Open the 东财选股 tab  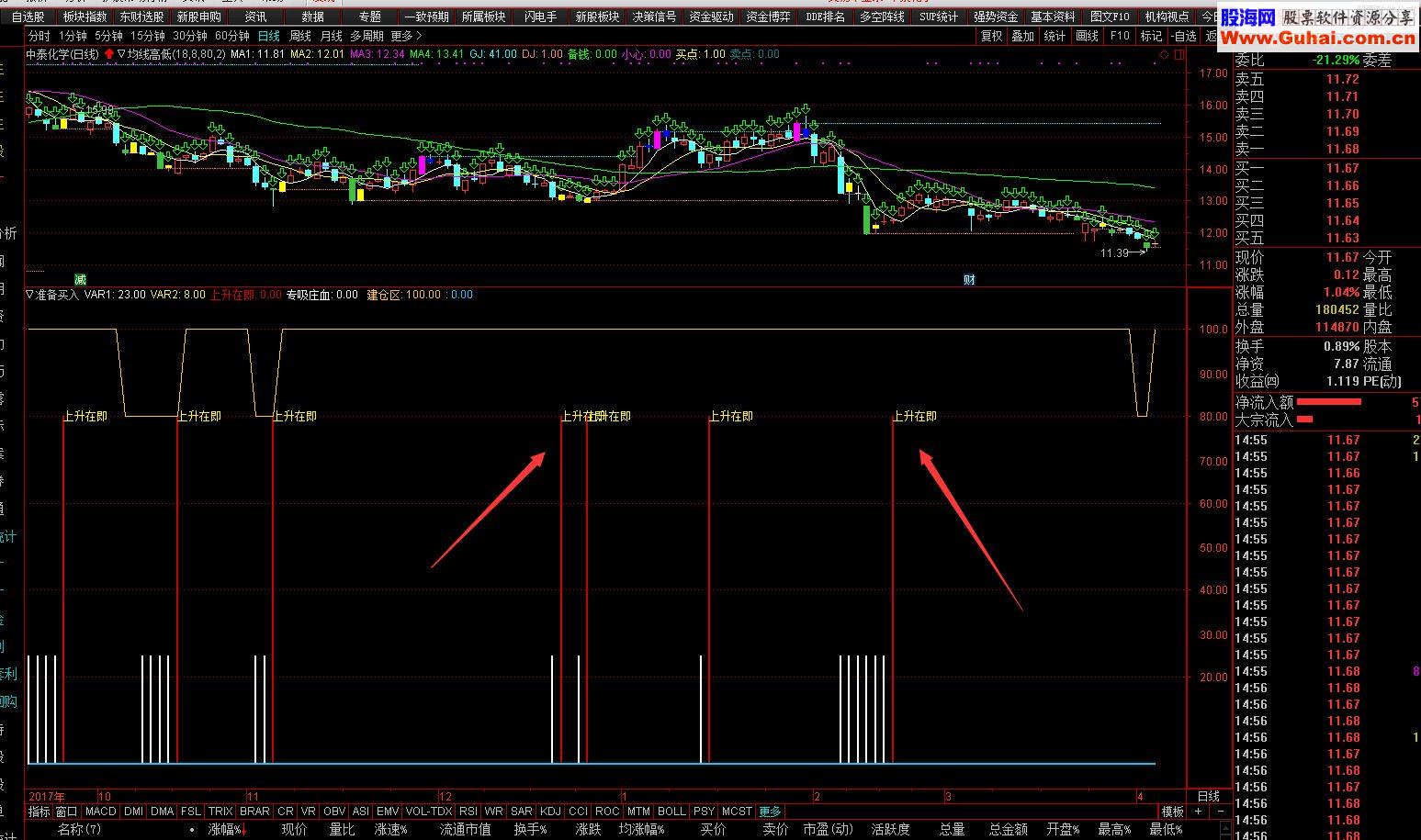point(141,17)
